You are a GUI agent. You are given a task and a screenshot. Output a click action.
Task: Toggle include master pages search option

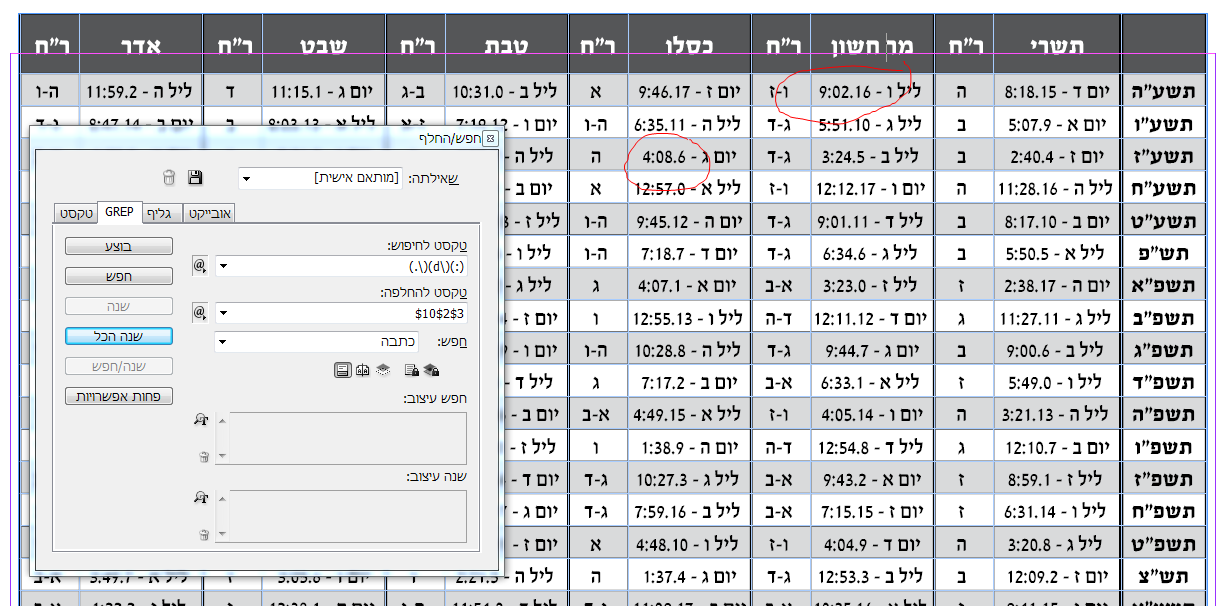tap(362, 370)
